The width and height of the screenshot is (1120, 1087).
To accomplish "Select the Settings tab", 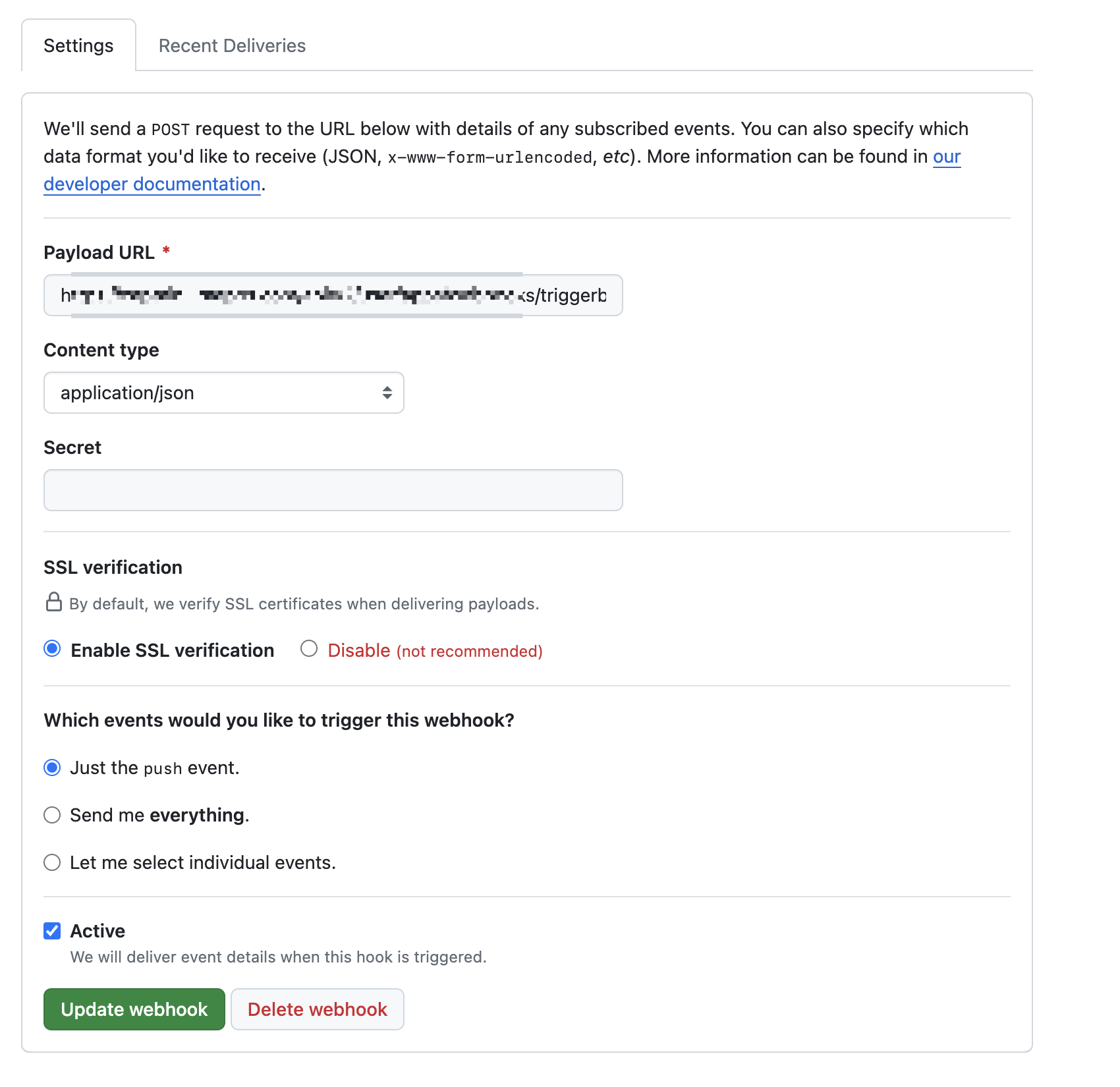I will (78, 45).
